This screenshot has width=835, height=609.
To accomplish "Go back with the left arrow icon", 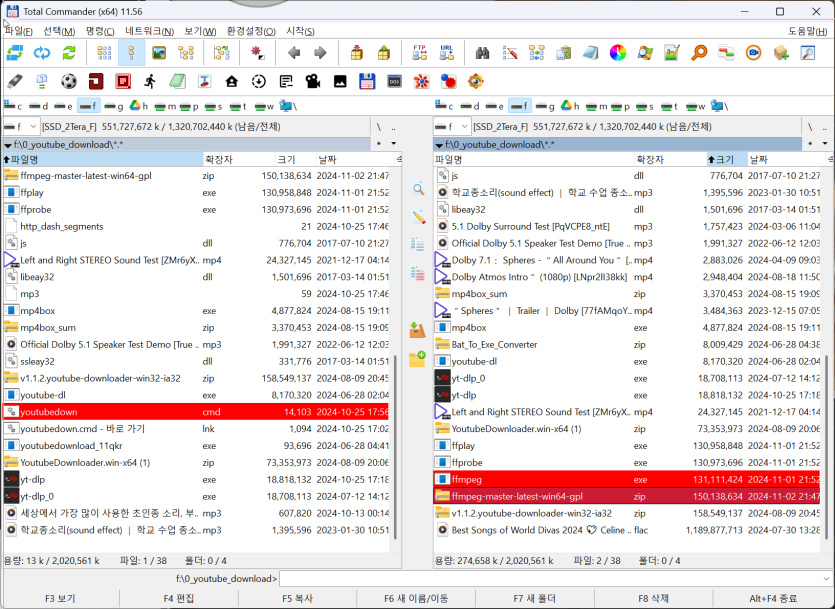I will pyautogui.click(x=293, y=53).
